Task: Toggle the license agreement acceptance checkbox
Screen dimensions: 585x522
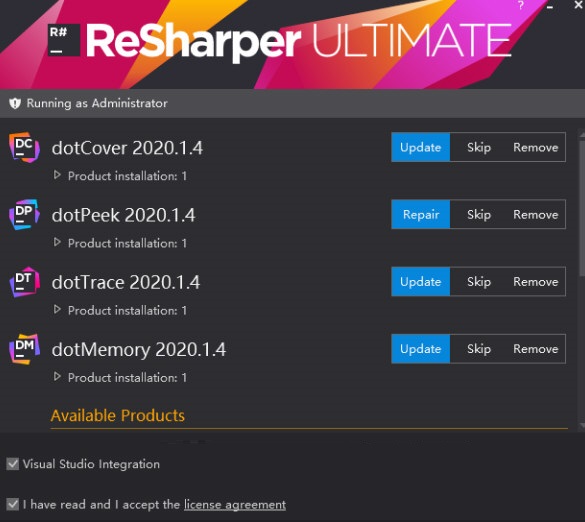Action: [13, 504]
